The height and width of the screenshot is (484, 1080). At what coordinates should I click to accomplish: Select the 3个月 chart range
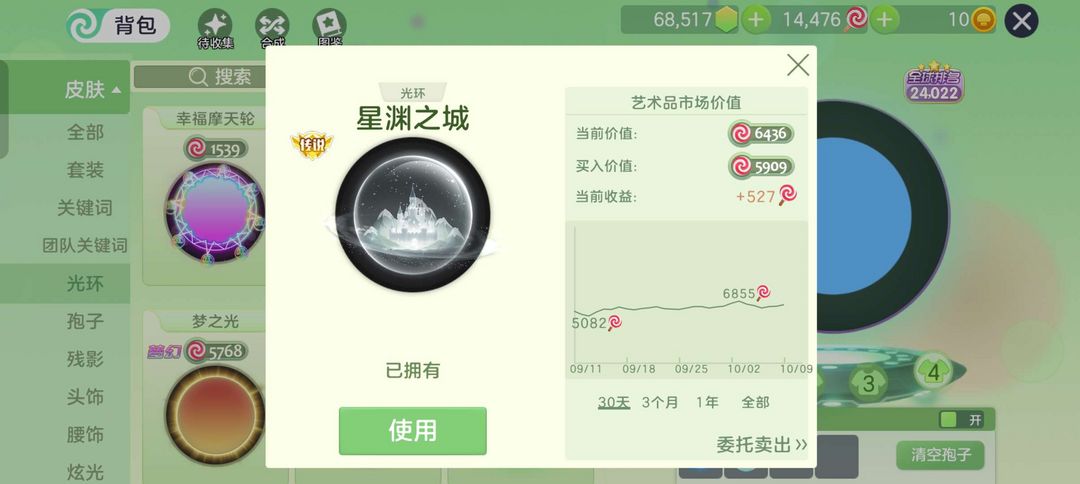click(660, 402)
